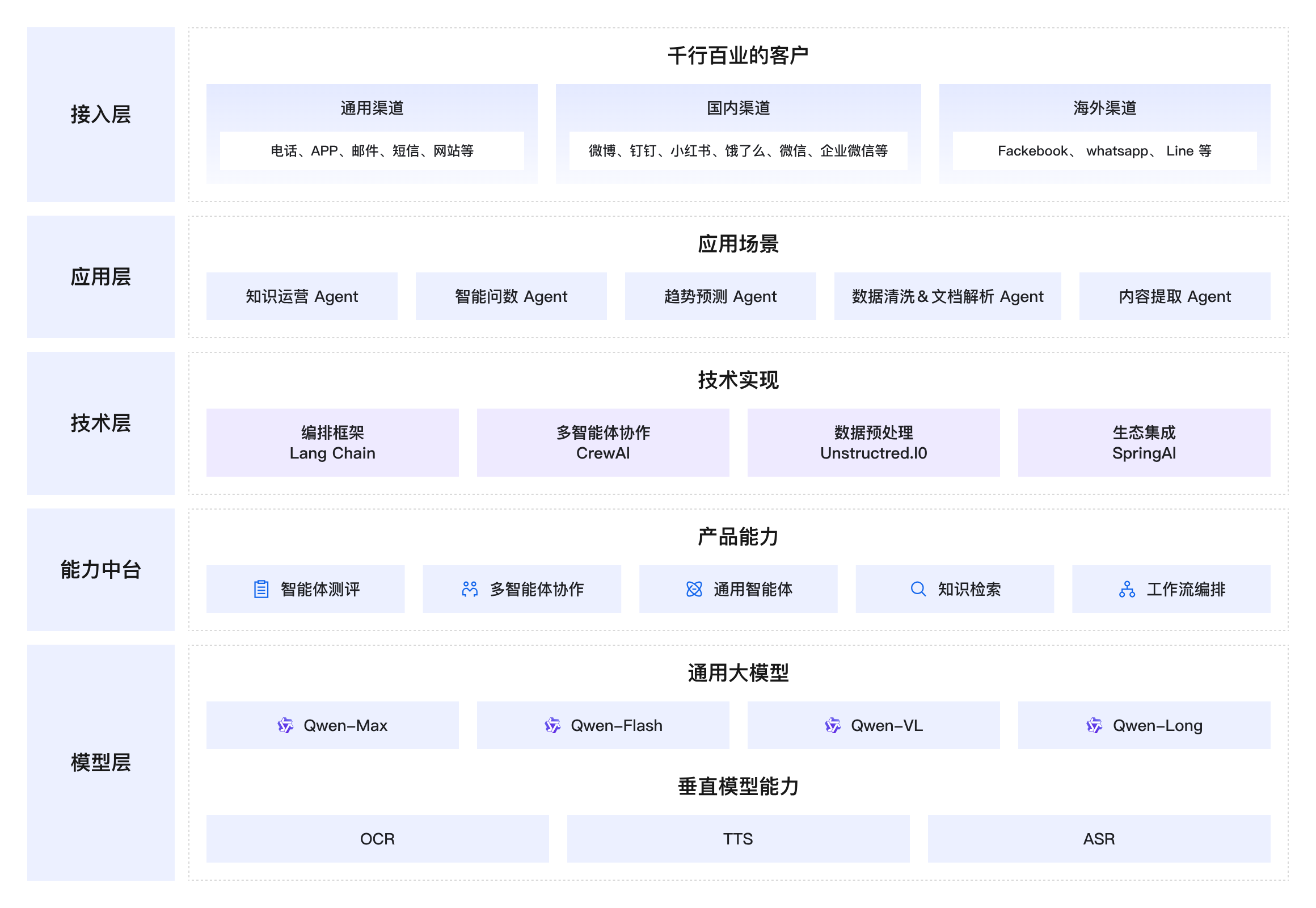
Task: Click the magnifier icon of 知识检索
Action: [917, 590]
